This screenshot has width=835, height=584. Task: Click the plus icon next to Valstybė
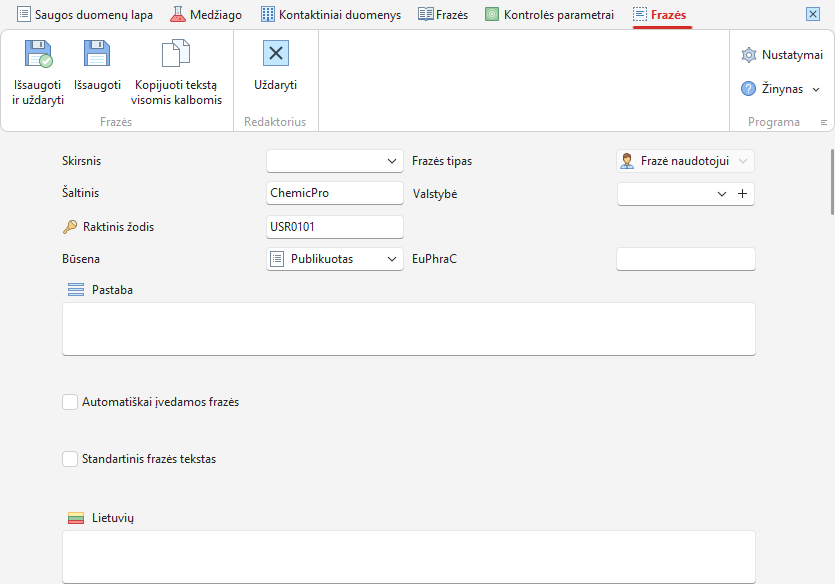[x=742, y=194]
